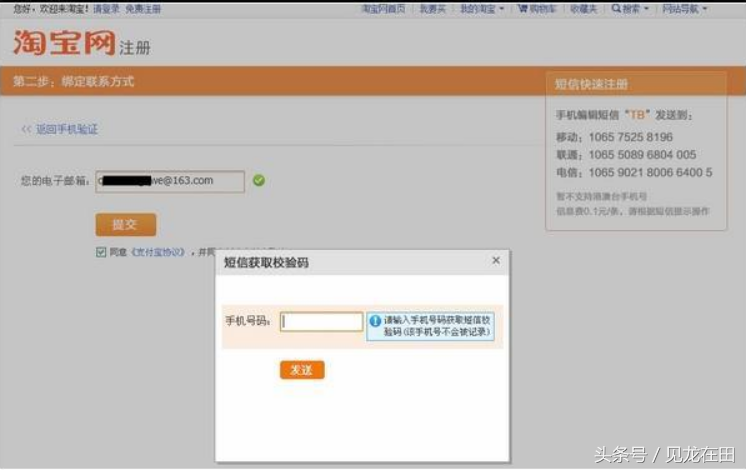Click the 请输入手机号码获取短信校验码 hint text
Image resolution: width=747 pixels, height=470 pixels.
coord(437,326)
